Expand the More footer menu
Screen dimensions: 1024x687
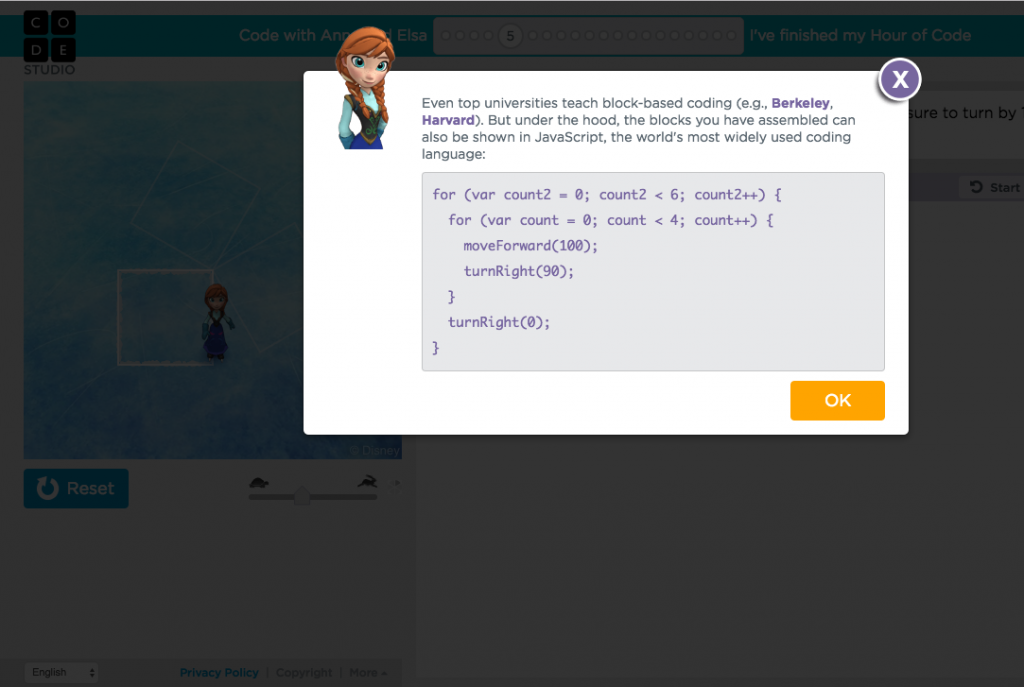click(x=368, y=673)
